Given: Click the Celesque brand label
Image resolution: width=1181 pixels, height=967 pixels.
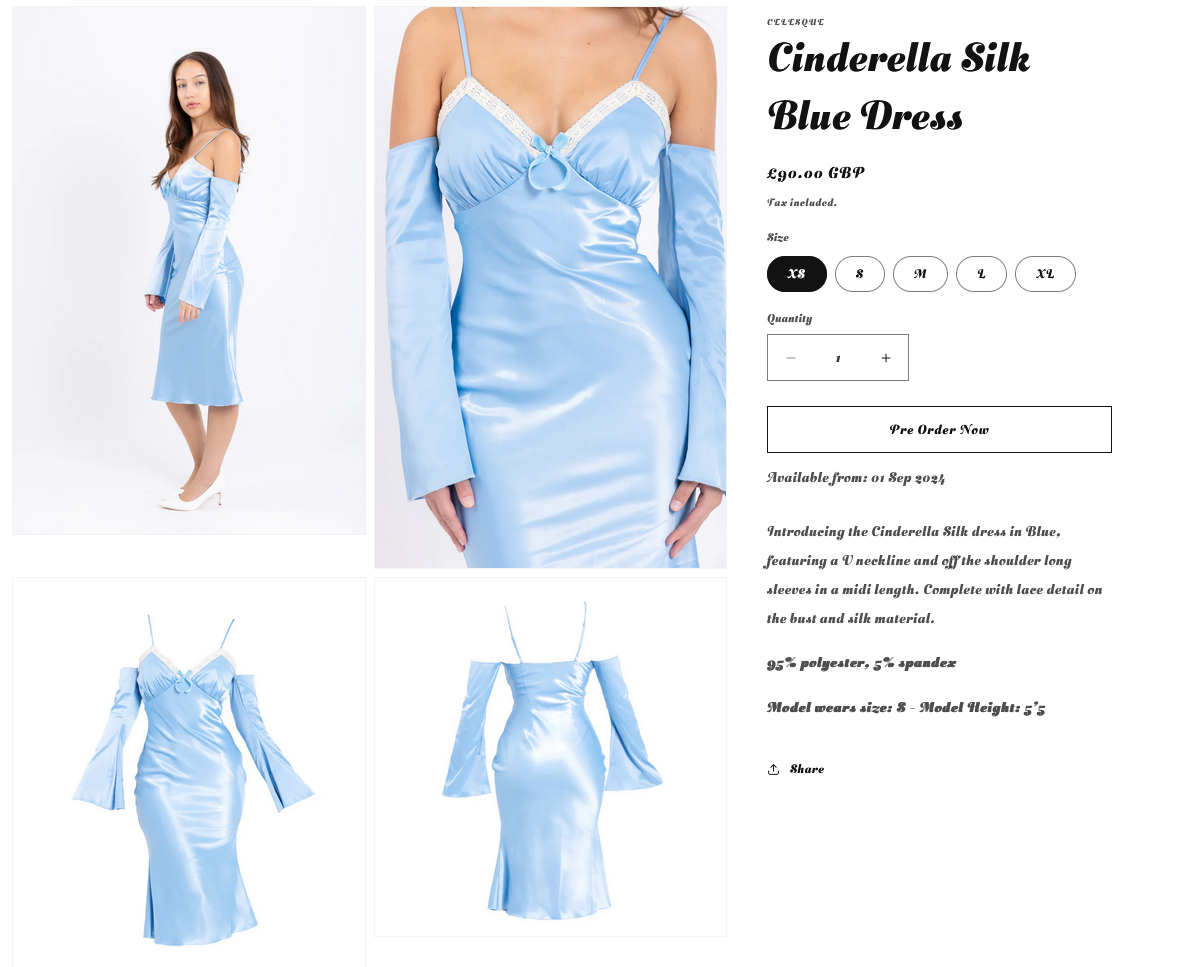Looking at the screenshot, I should click(795, 22).
